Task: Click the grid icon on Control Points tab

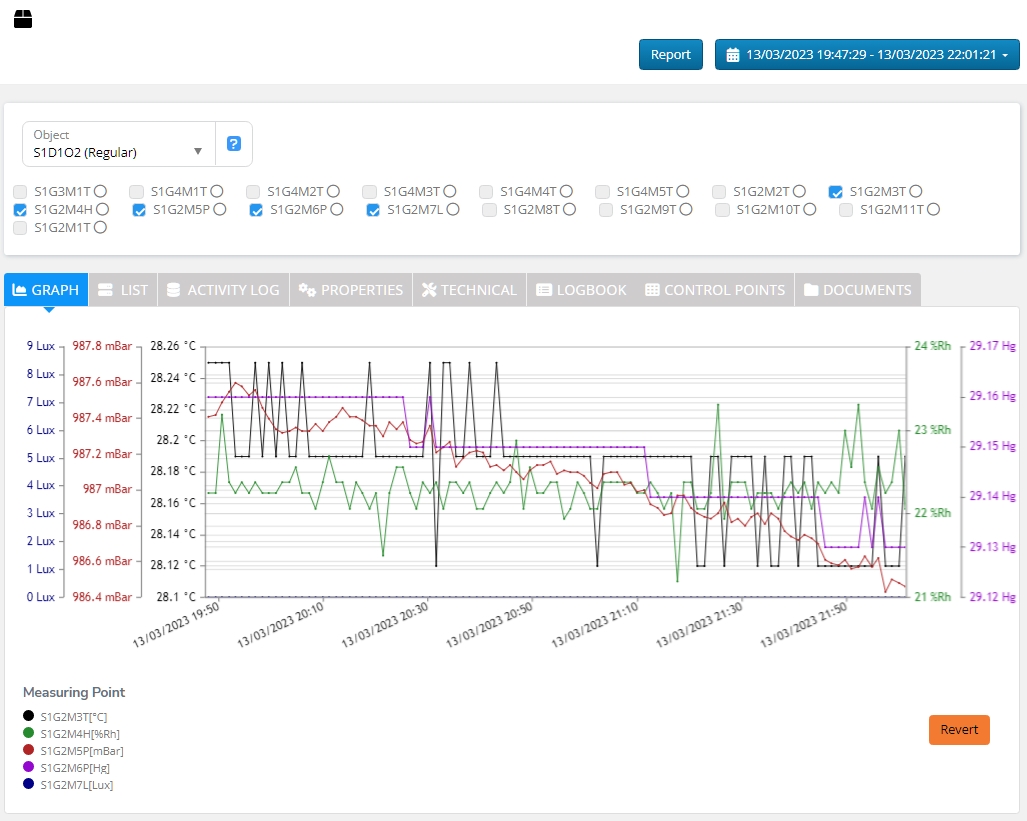Action: [652, 290]
